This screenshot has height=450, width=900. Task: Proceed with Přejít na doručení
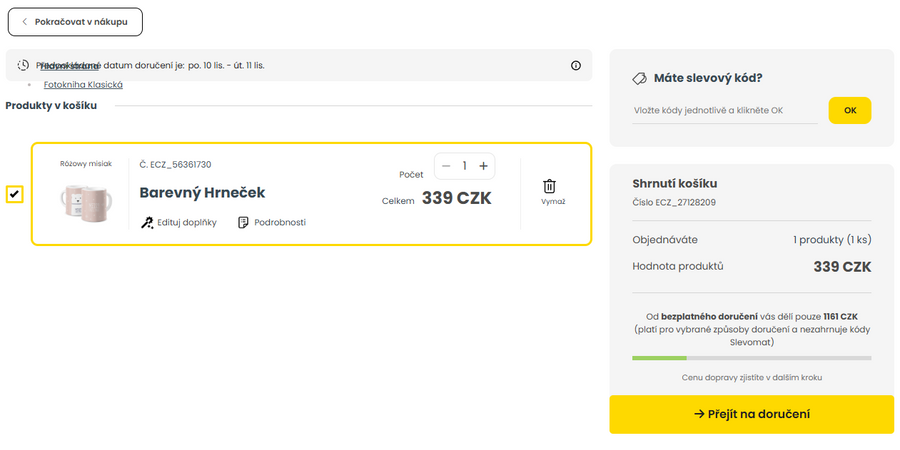point(751,414)
